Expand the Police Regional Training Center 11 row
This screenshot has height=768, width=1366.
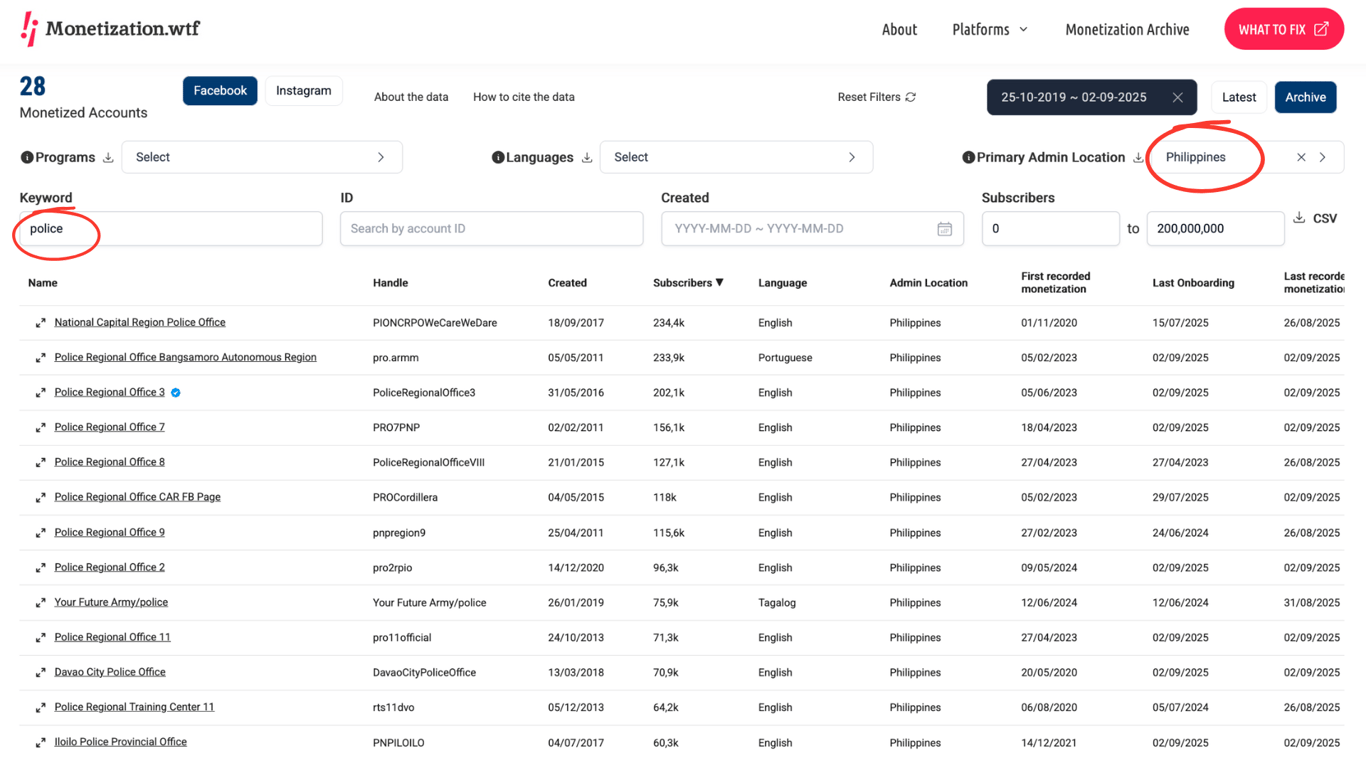tap(40, 708)
